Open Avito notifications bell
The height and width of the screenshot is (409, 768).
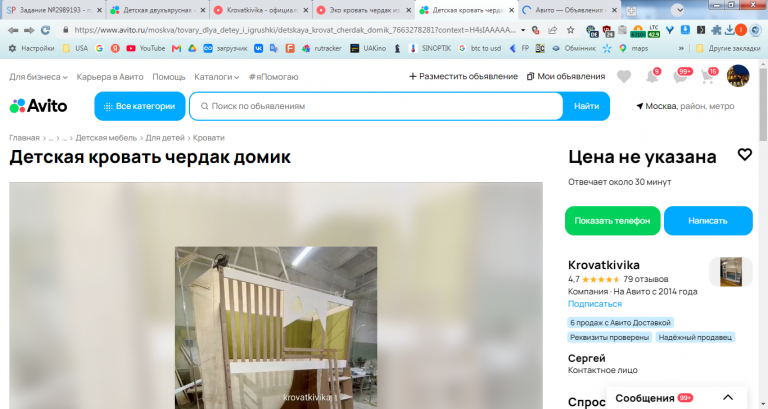(652, 76)
